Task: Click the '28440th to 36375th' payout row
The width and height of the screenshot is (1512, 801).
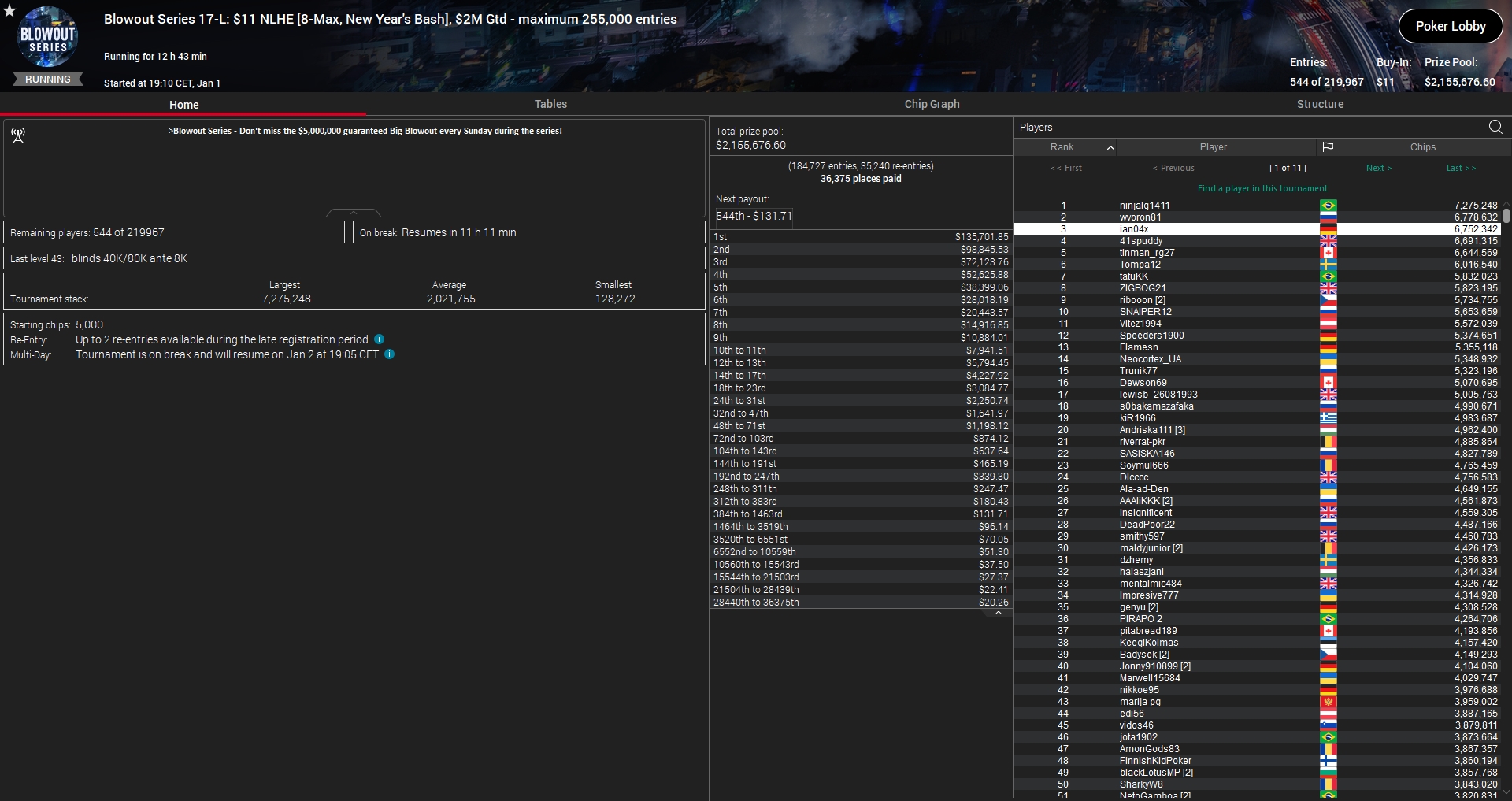Action: [861, 603]
